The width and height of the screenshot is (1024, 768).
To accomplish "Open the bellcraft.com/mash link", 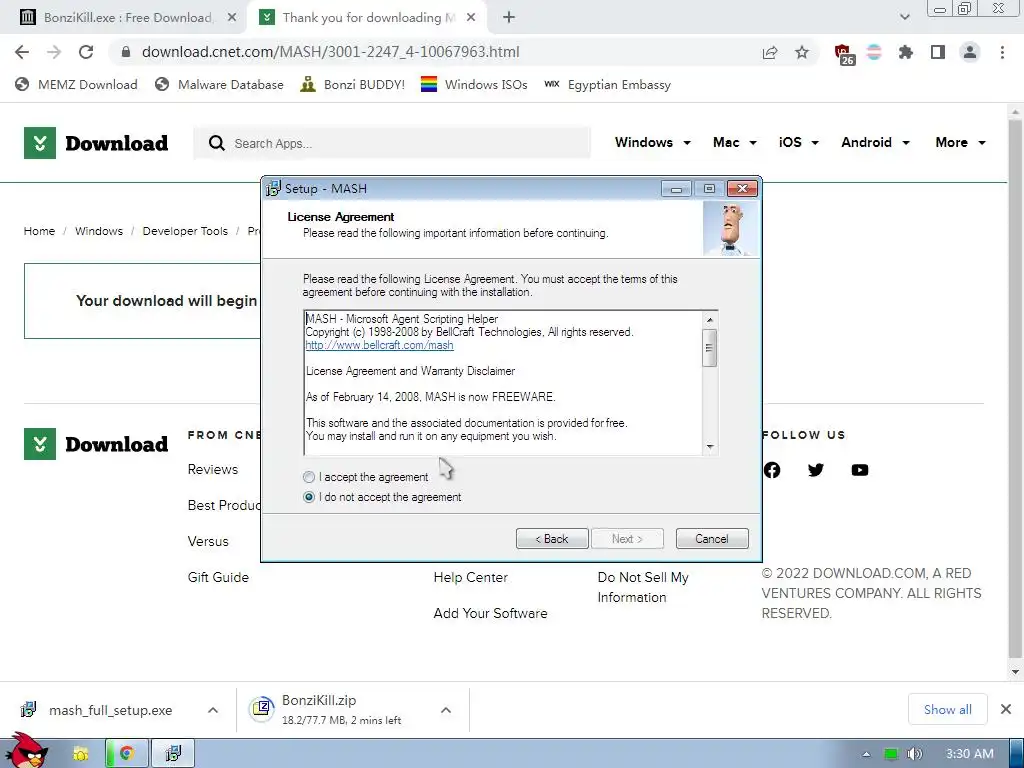I will coord(379,345).
